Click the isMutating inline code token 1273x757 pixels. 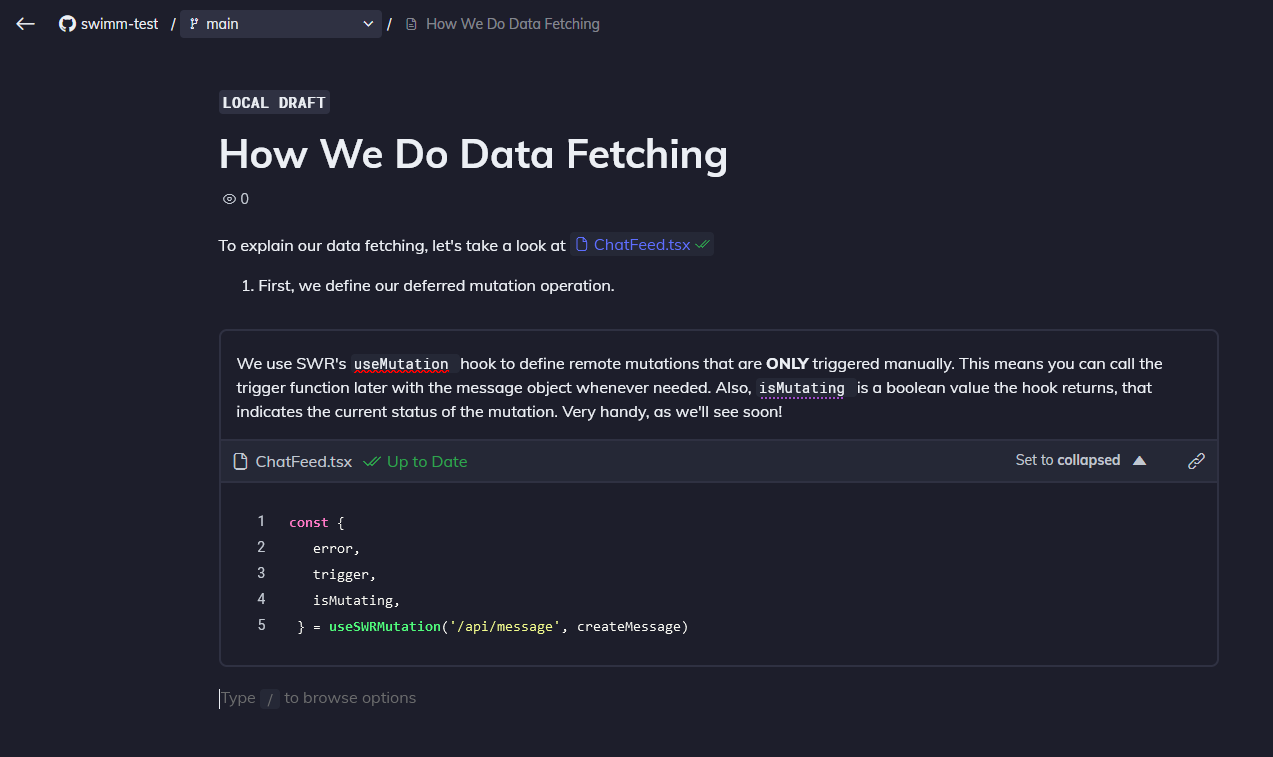(801, 388)
